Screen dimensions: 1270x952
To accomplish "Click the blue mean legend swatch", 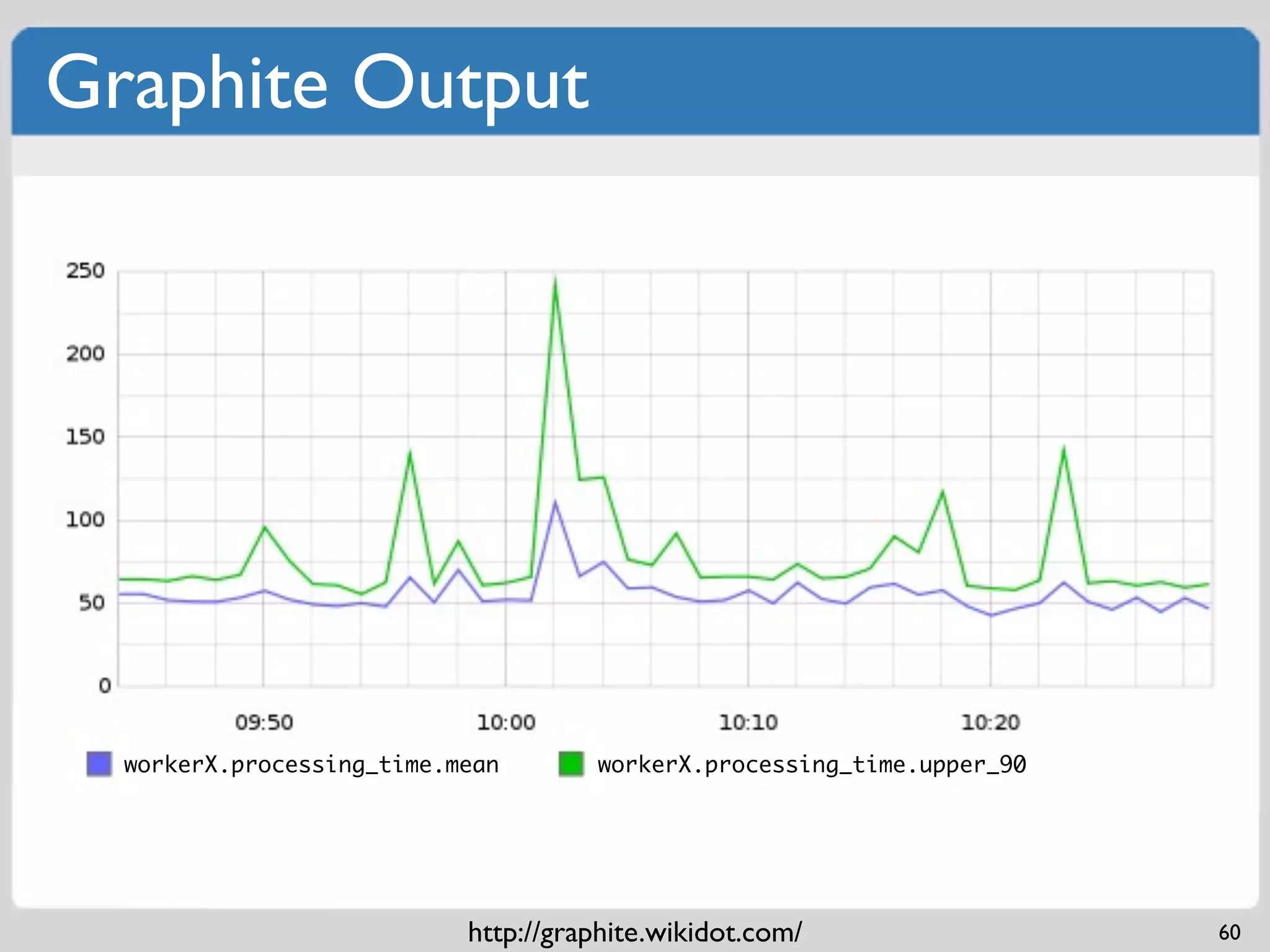I will (99, 764).
